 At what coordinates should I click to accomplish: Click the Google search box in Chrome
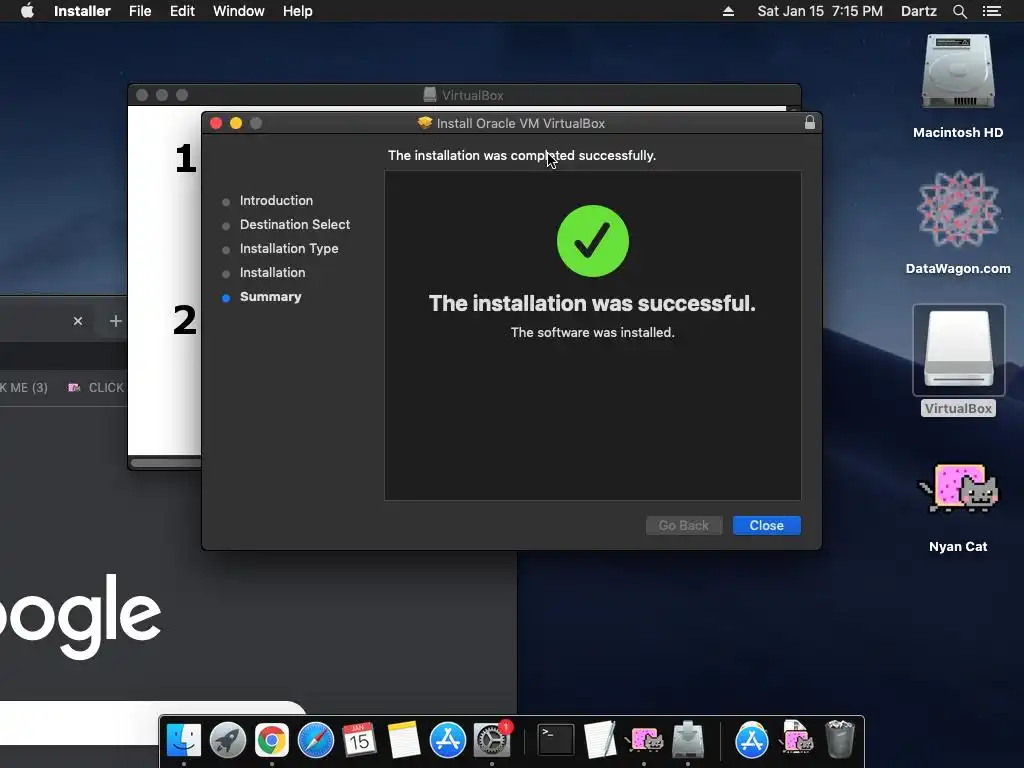pos(153,723)
